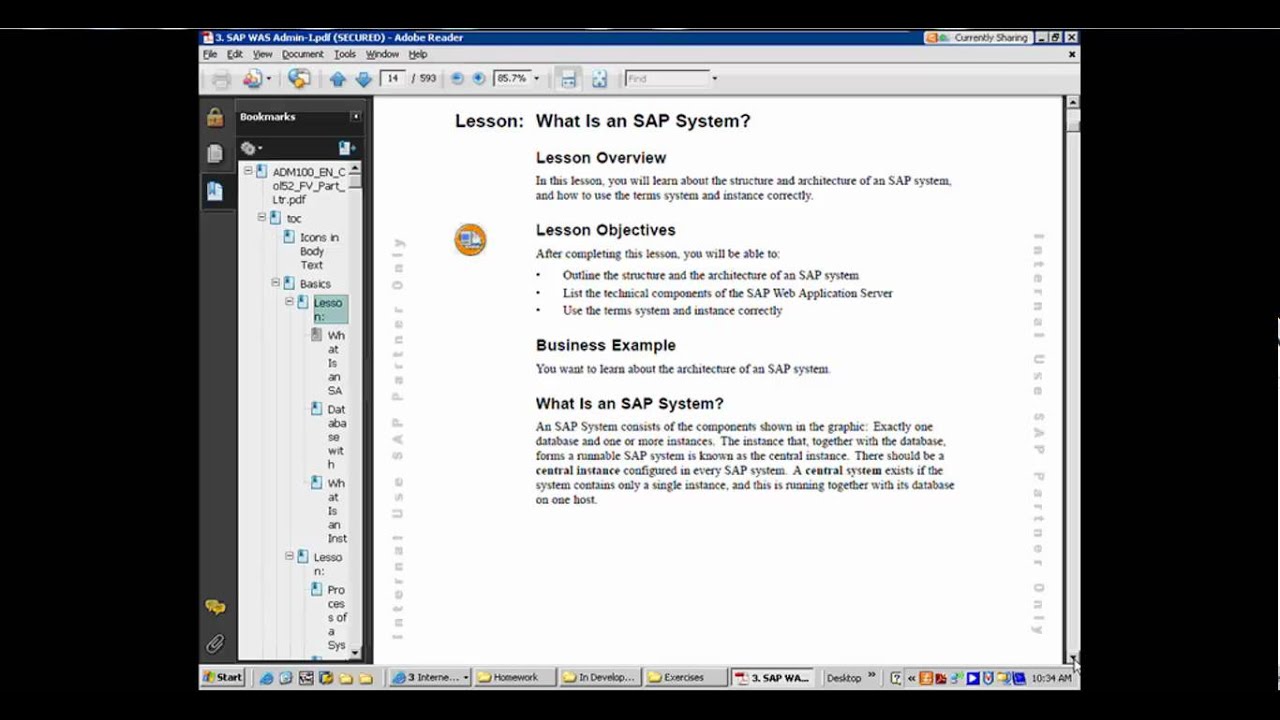This screenshot has height=720, width=1280.
Task: Open the Exercises taskbar button
Action: (685, 677)
